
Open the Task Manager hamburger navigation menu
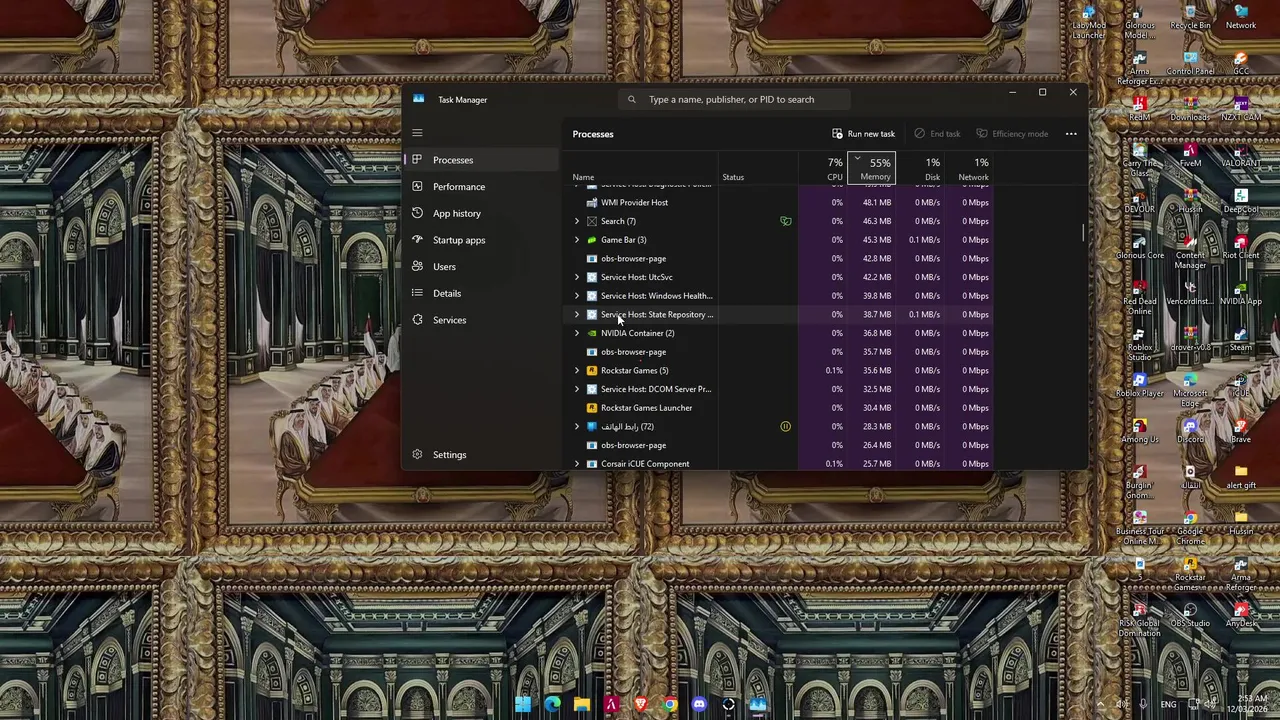pyautogui.click(x=417, y=133)
